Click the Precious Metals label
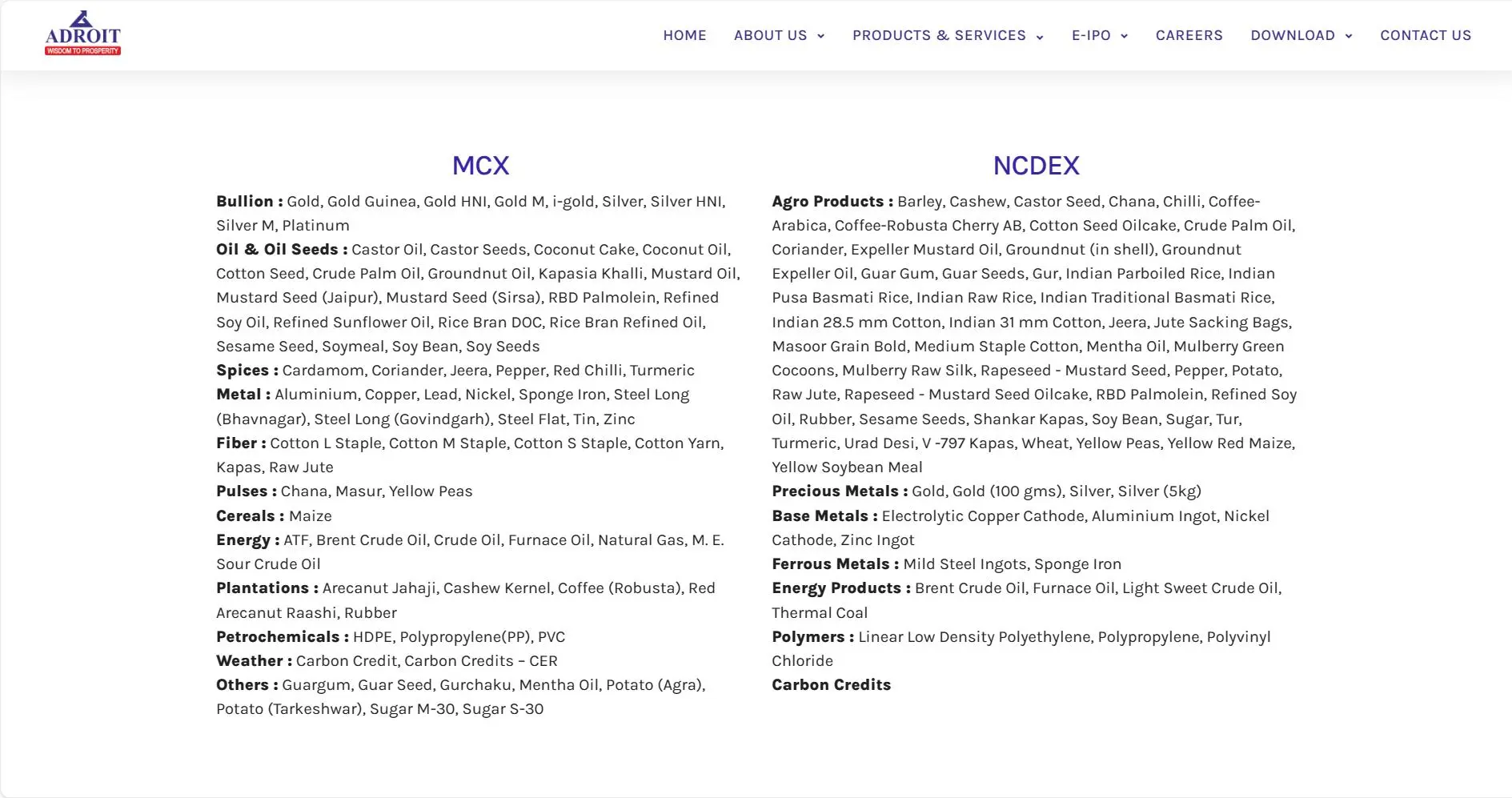Screen dimensions: 1512x798 (x=840, y=491)
